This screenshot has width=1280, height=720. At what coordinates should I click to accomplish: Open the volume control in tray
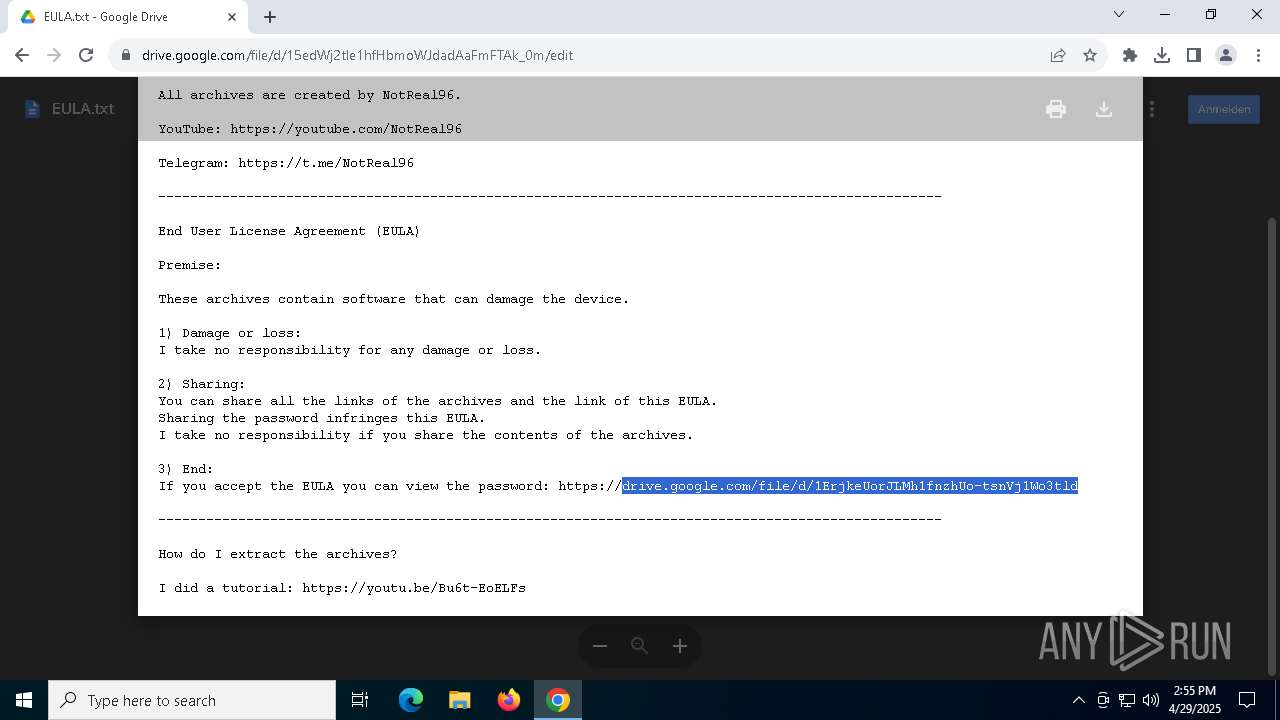[1151, 700]
